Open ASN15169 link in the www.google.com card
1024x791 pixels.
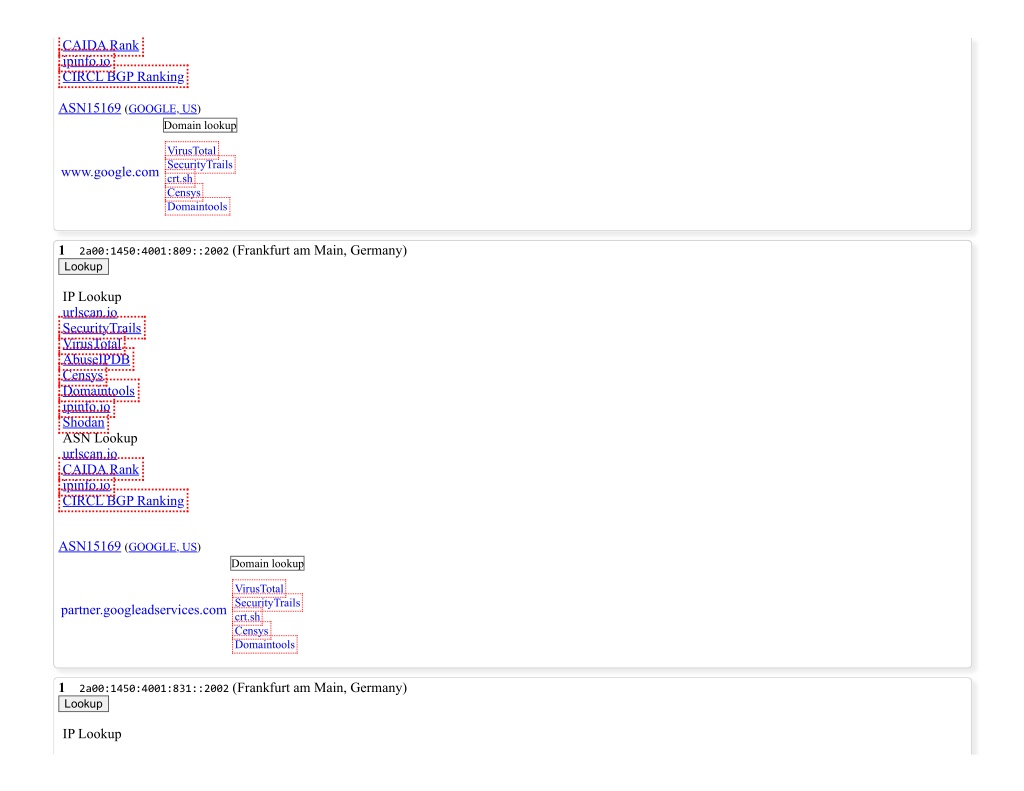[89, 108]
